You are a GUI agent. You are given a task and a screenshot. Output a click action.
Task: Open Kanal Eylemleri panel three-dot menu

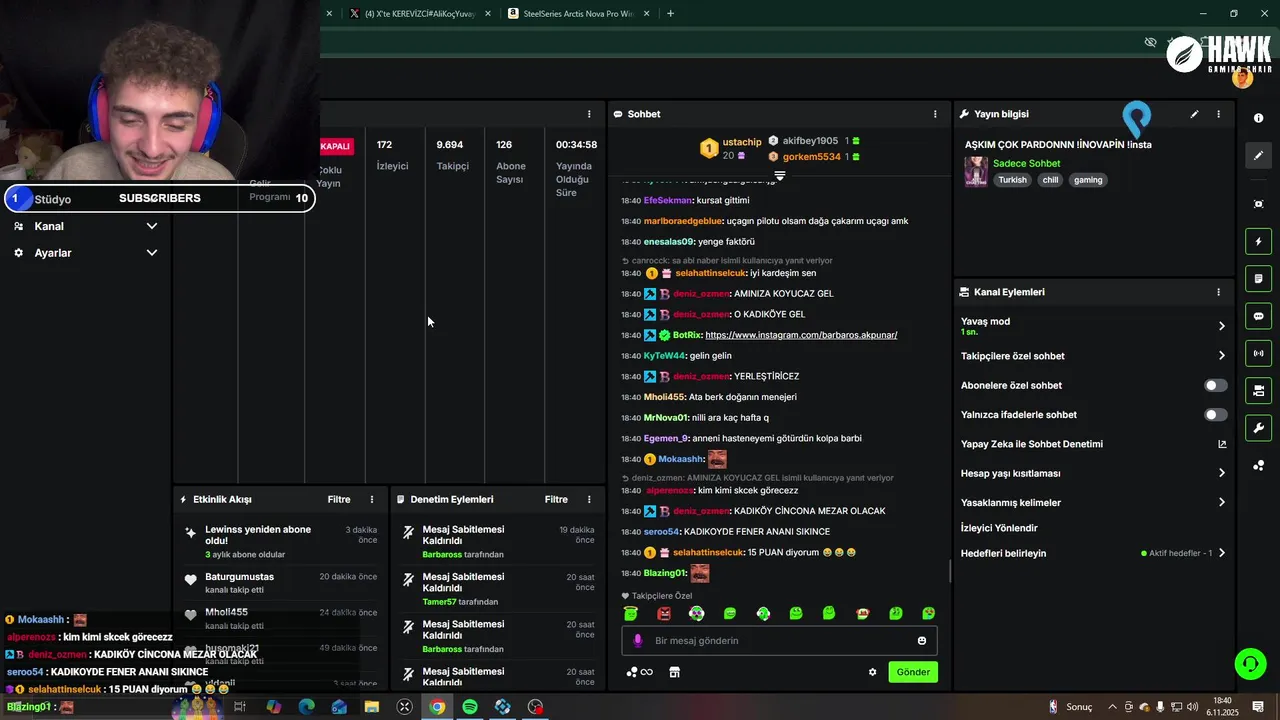coord(1218,292)
